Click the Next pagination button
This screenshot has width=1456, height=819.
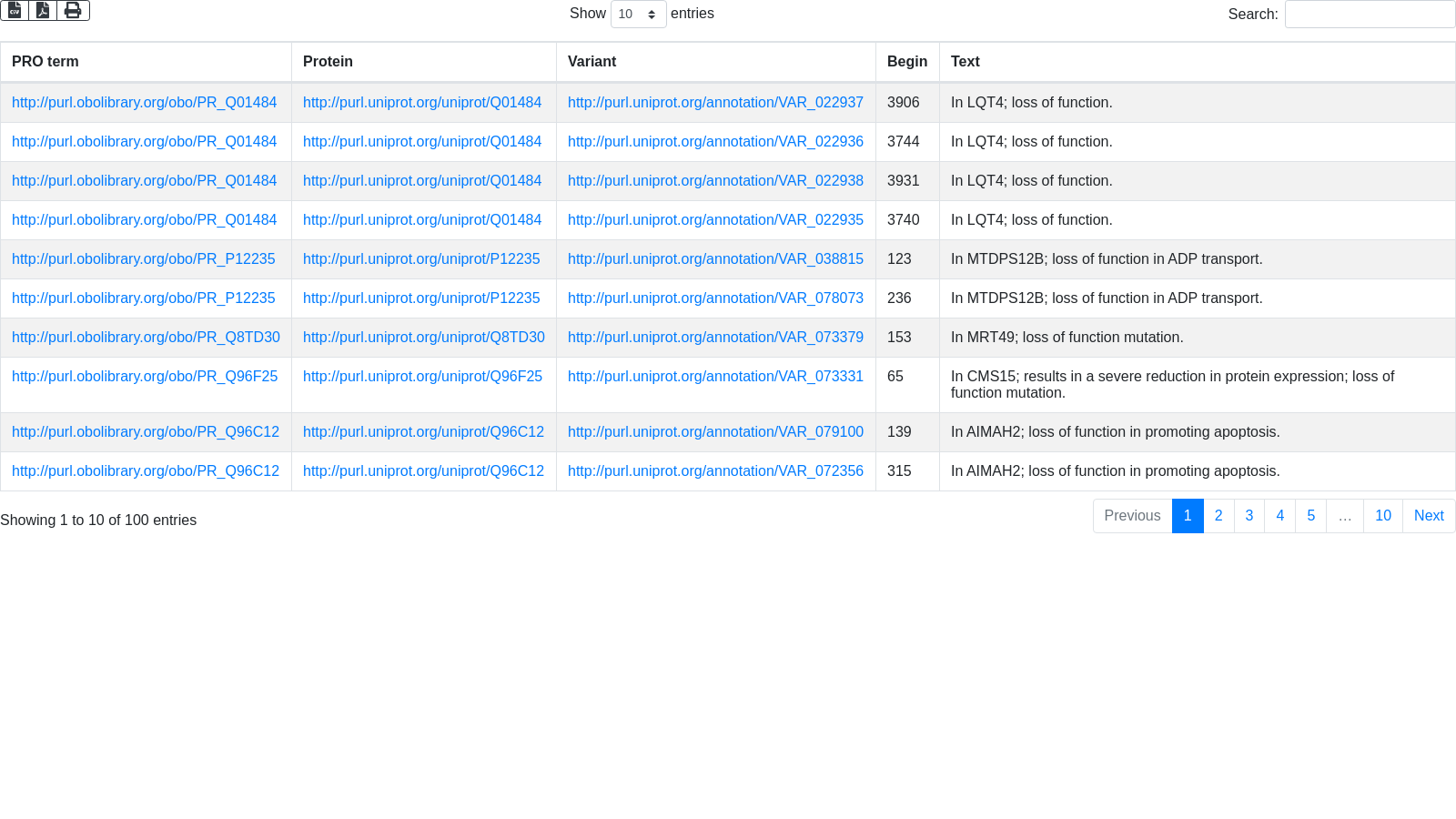click(x=1428, y=516)
